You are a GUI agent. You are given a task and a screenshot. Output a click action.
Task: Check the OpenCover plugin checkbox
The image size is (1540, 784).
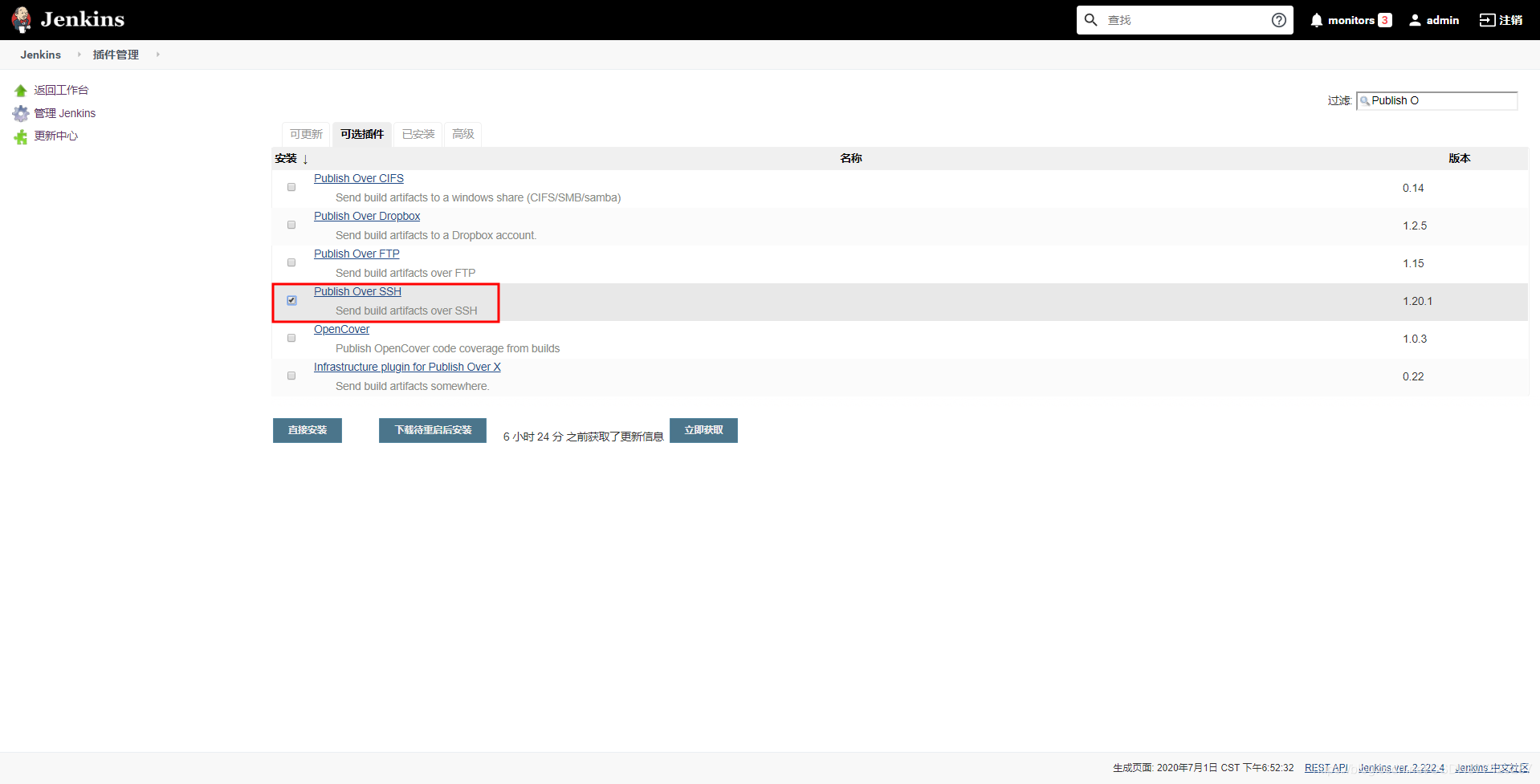(x=291, y=338)
